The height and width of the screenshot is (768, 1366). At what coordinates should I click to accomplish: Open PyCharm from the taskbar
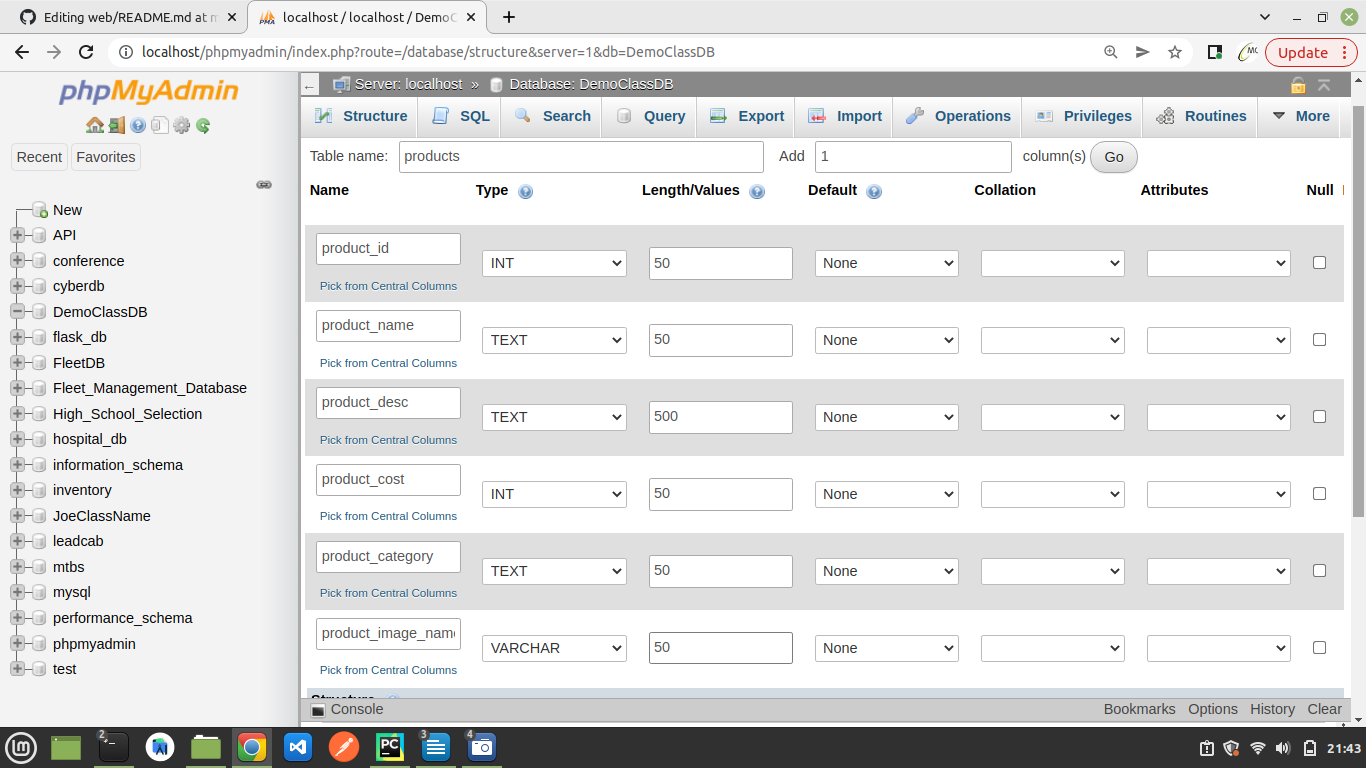coord(390,747)
